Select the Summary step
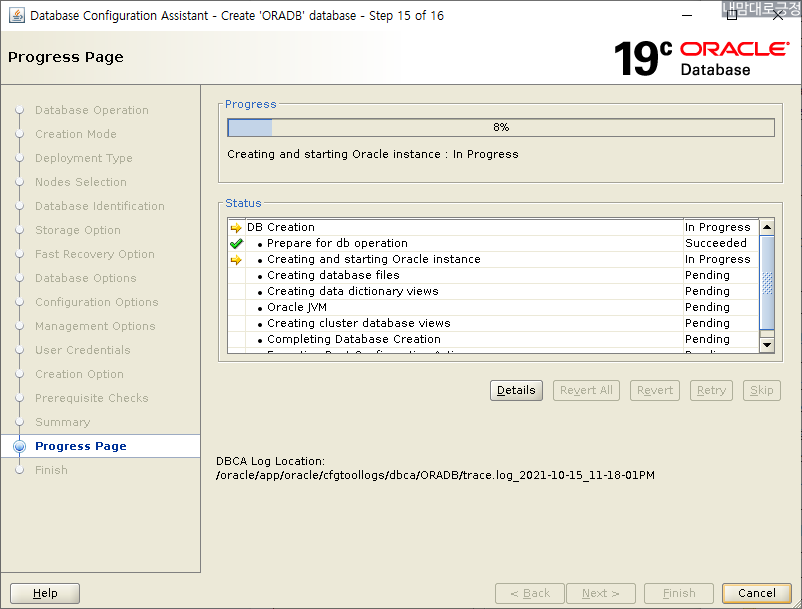Screen dimensions: 802x609 pyautogui.click(x=62, y=422)
